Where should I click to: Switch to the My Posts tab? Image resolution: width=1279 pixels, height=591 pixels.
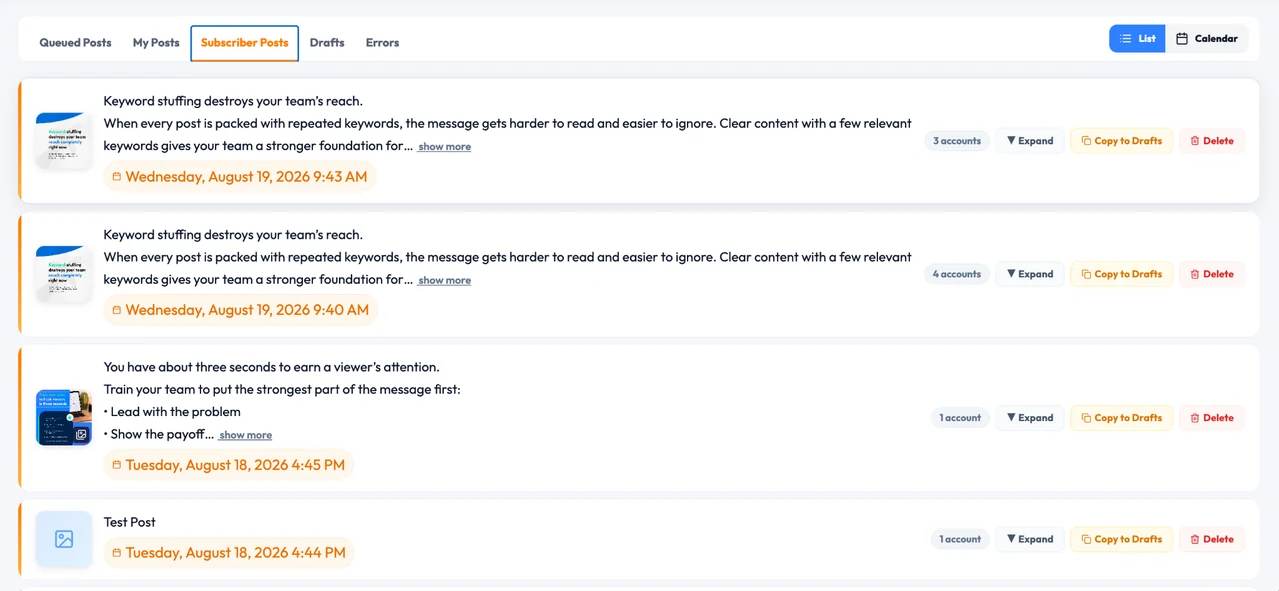[x=156, y=43]
